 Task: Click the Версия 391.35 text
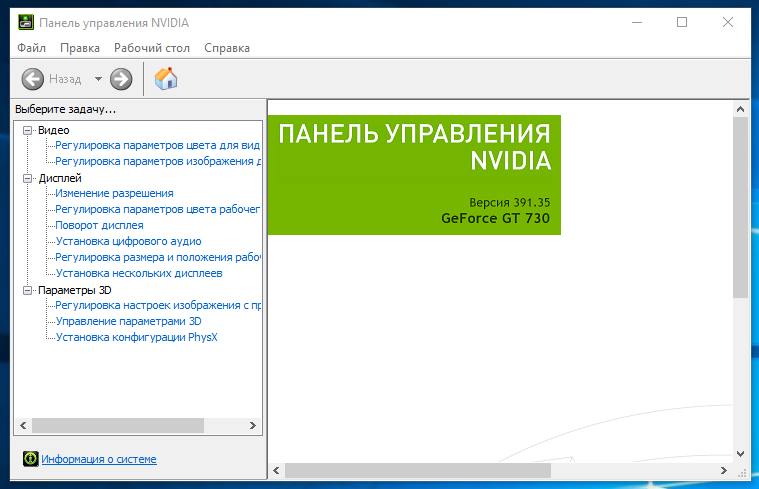(510, 202)
